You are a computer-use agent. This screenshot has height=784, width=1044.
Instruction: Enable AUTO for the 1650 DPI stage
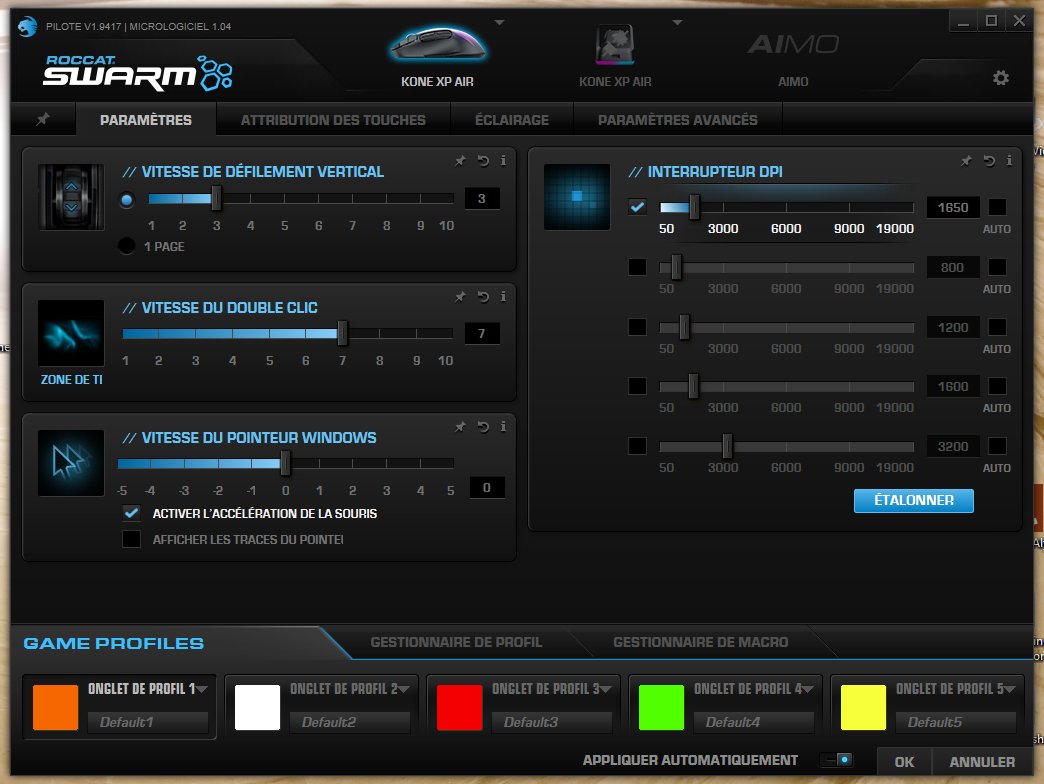tap(995, 207)
